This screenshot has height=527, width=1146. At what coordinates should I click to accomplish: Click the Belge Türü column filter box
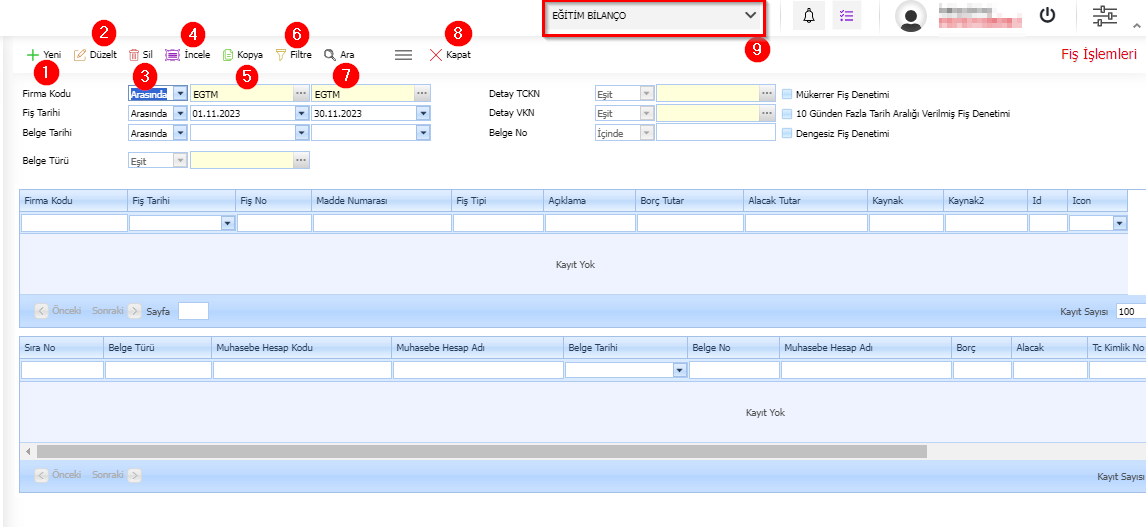point(159,371)
